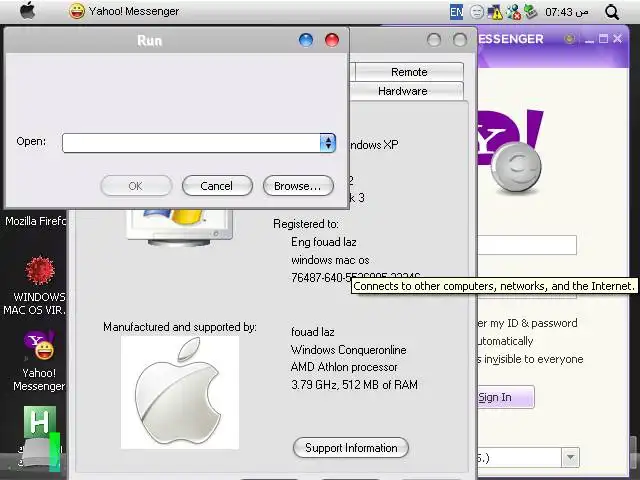Click the grey smiley Yahoo logo in Messenger
This screenshot has width=640, height=480.
point(516,167)
